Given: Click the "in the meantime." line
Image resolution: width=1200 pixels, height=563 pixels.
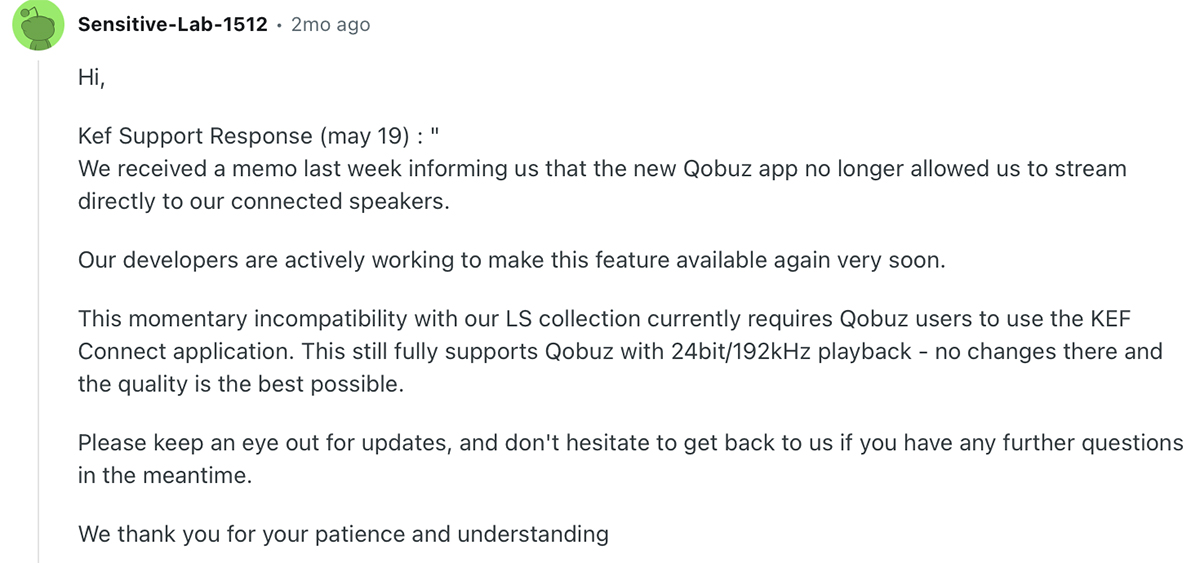Looking at the screenshot, I should (165, 474).
